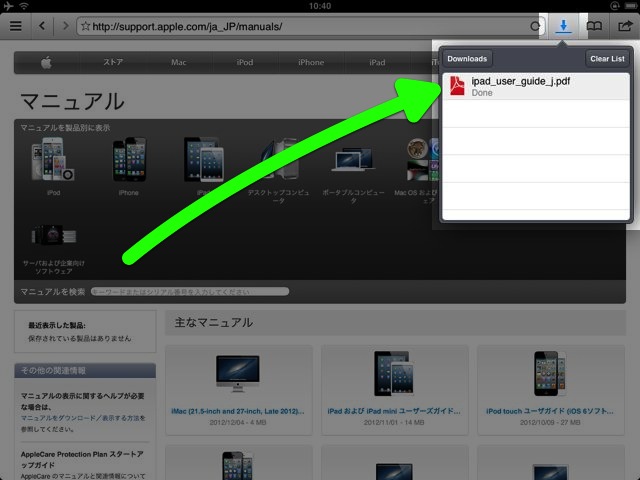
Task: Open bookmarks book icon
Action: tap(594, 27)
